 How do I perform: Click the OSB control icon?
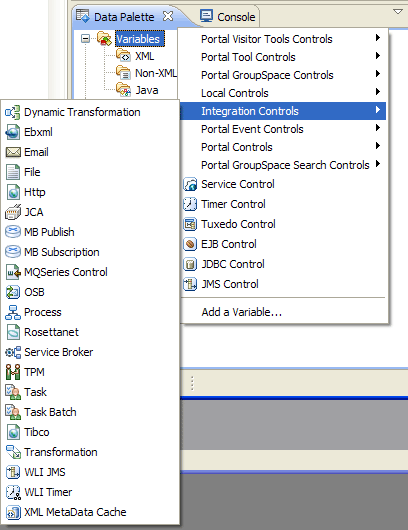tap(13, 292)
